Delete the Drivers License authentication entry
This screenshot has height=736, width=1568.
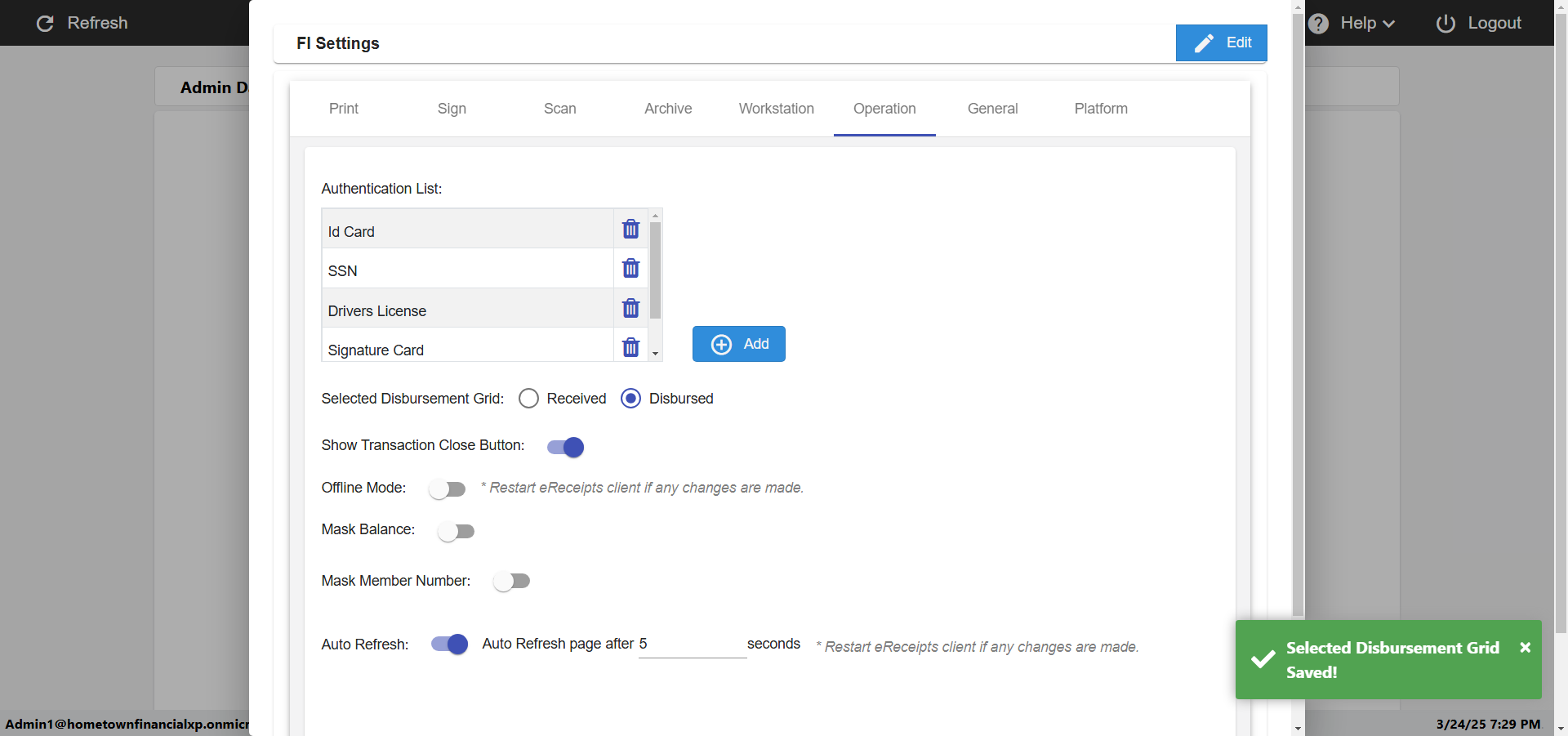pyautogui.click(x=630, y=308)
